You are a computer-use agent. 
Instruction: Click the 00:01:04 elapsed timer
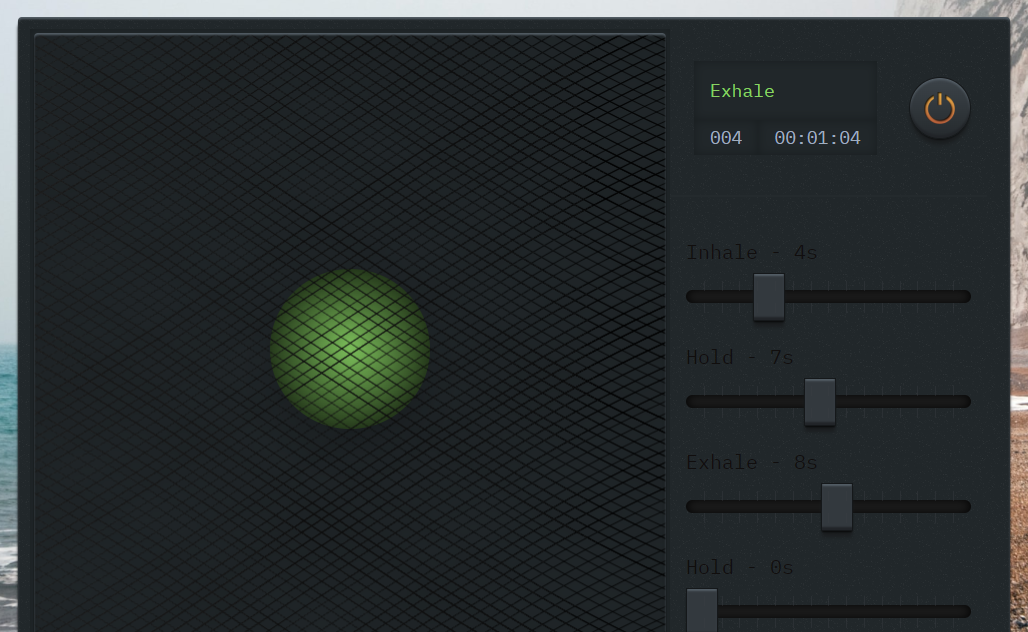pyautogui.click(x=817, y=138)
